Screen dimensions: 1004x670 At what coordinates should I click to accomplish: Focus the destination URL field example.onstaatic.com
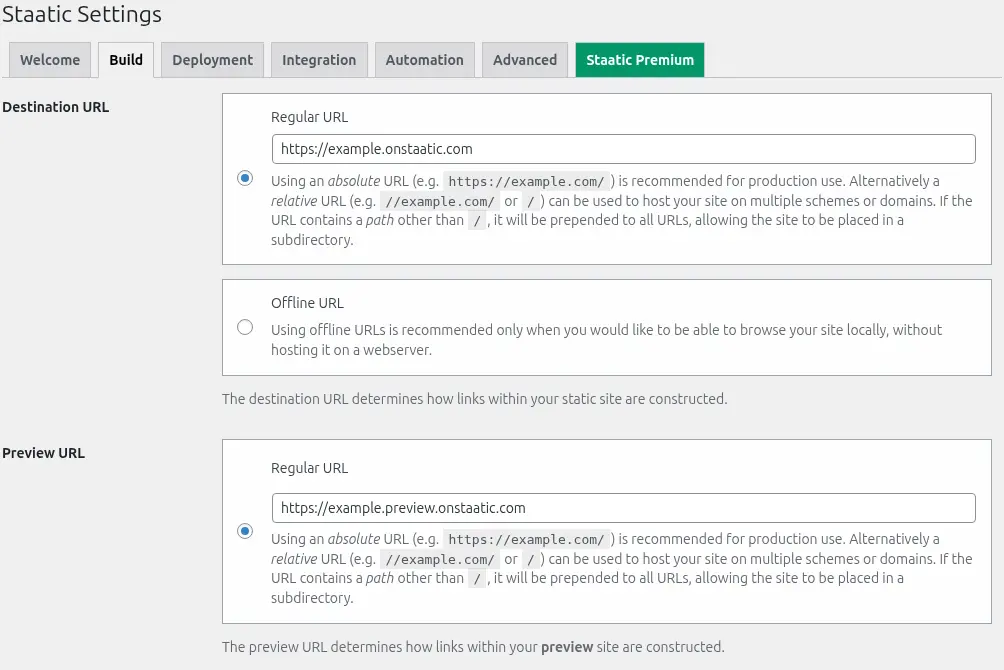click(x=623, y=149)
